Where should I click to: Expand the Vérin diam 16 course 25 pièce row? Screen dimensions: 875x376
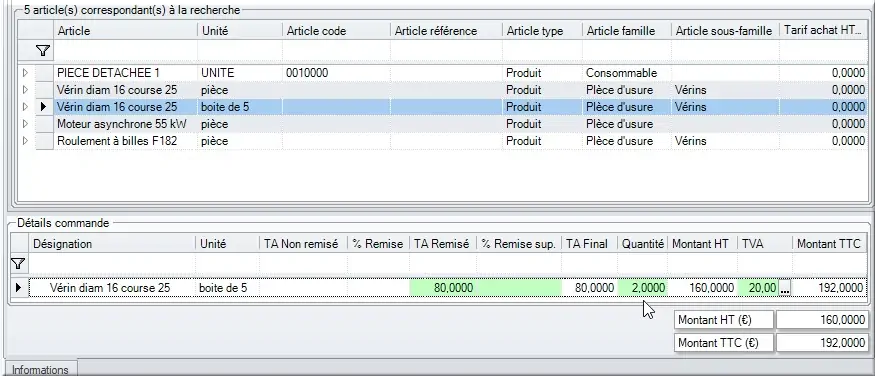coord(25,90)
